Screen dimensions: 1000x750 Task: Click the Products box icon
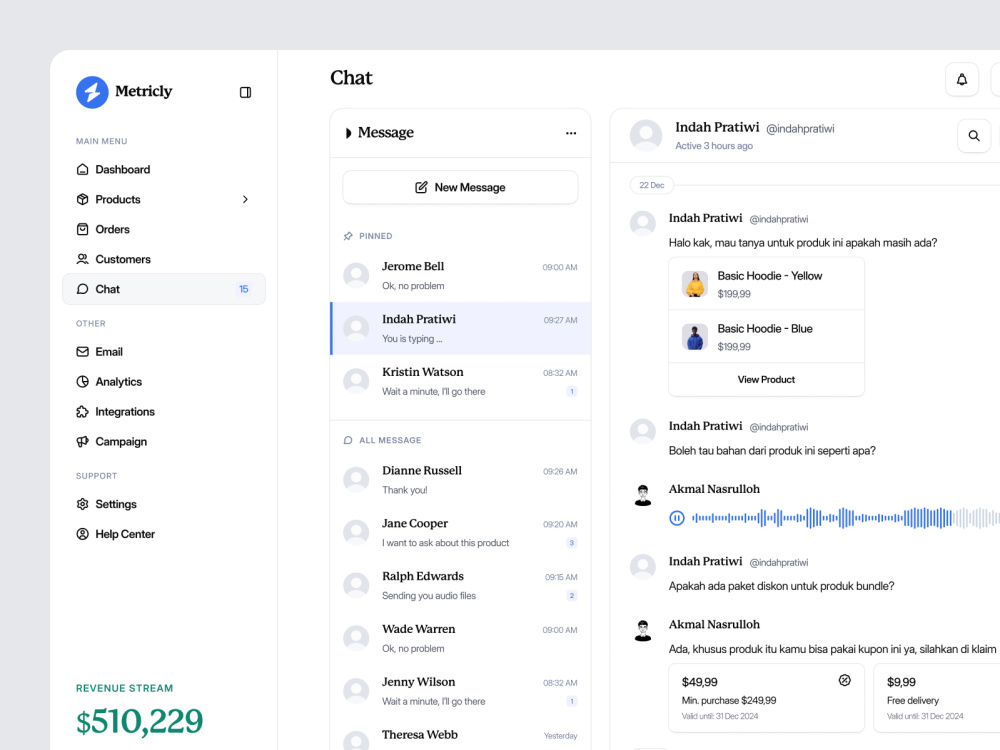click(82, 200)
